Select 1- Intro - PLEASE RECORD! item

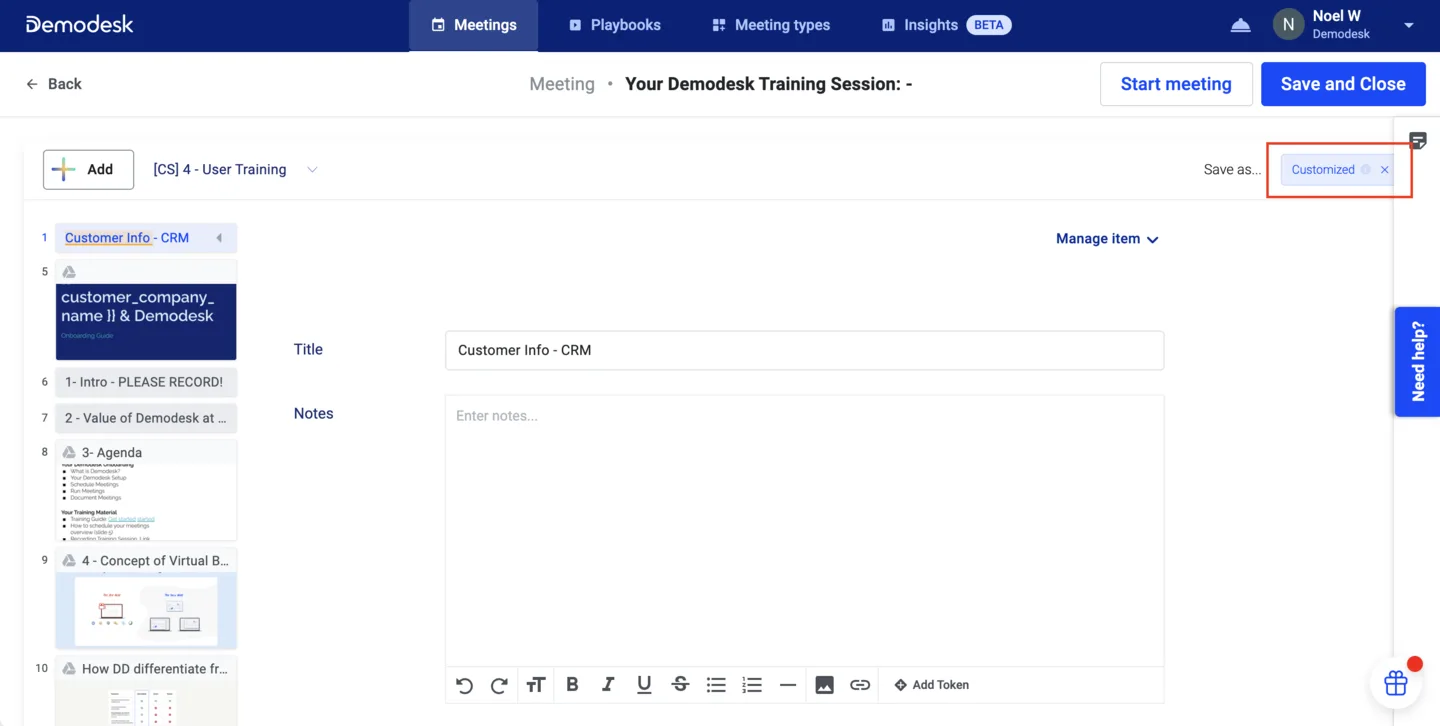pyautogui.click(x=146, y=382)
